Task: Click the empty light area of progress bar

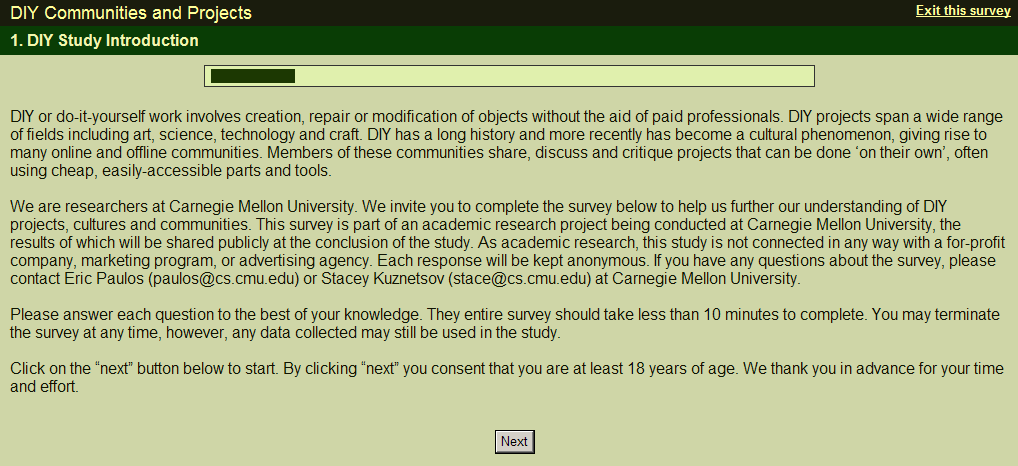Action: tap(552, 76)
